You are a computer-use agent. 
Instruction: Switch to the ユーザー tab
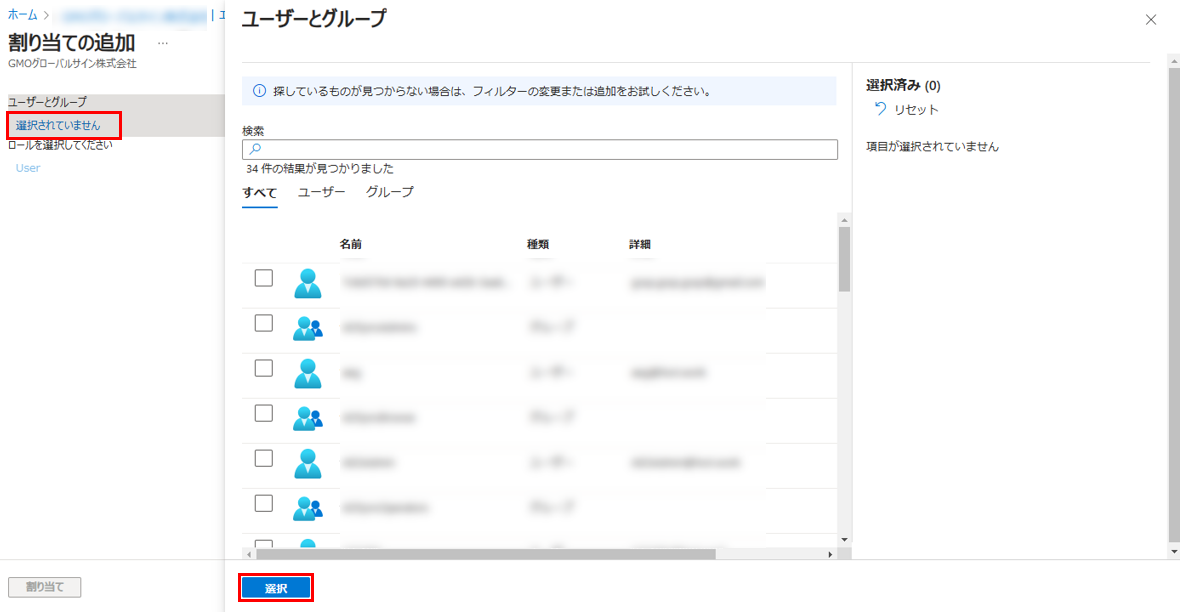click(322, 192)
